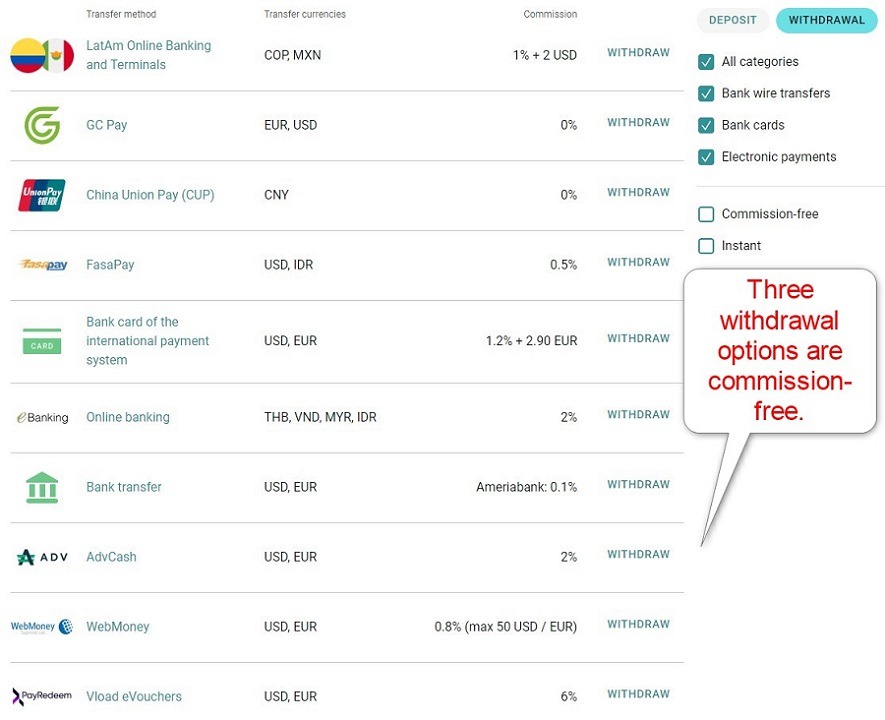Click the green bank card icon

42,341
